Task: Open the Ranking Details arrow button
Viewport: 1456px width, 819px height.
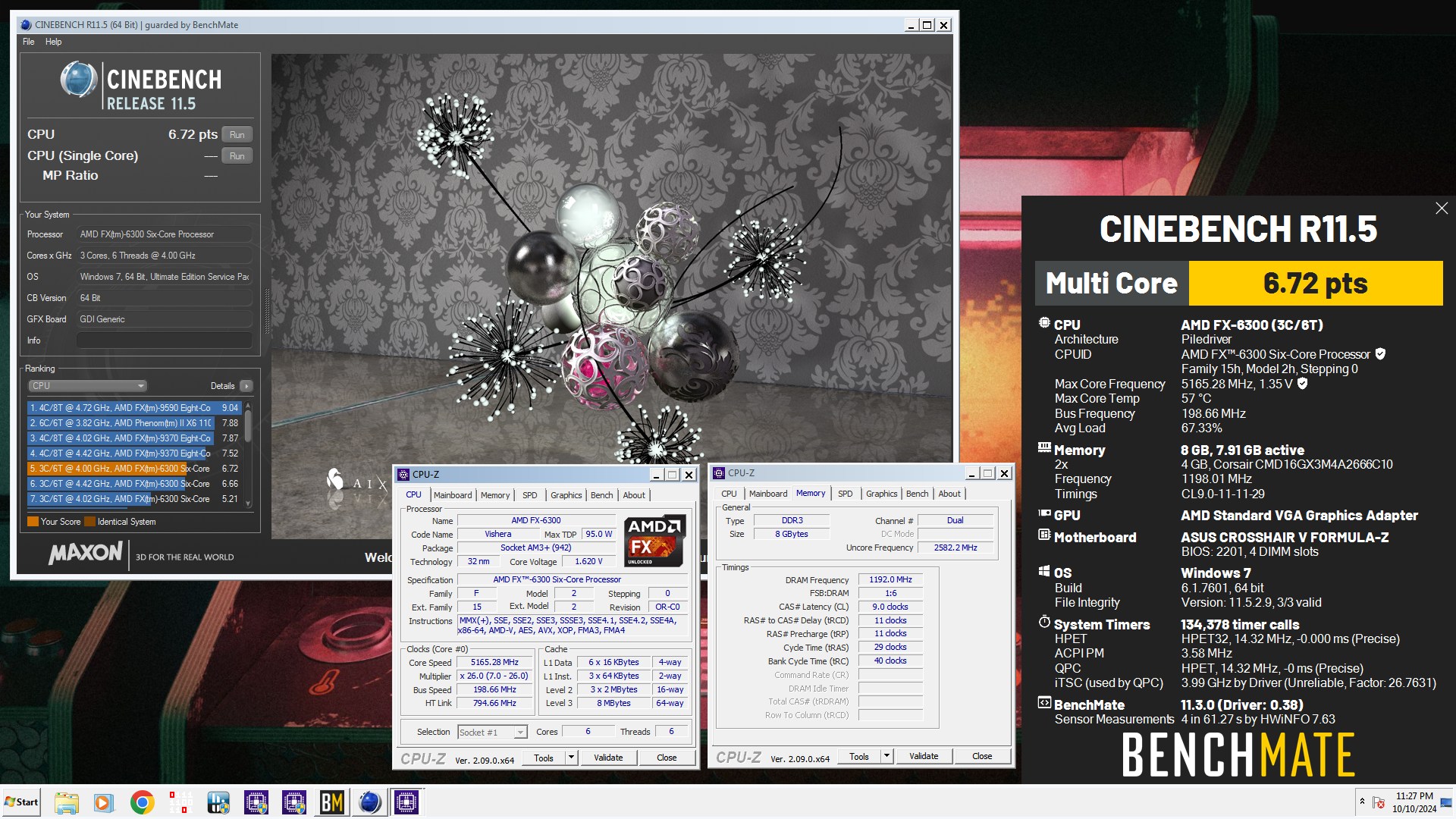Action: tap(246, 386)
